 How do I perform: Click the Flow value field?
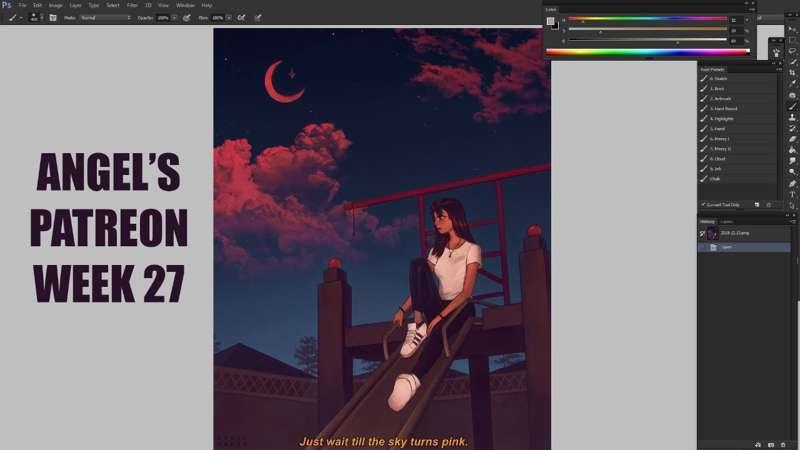coord(218,18)
